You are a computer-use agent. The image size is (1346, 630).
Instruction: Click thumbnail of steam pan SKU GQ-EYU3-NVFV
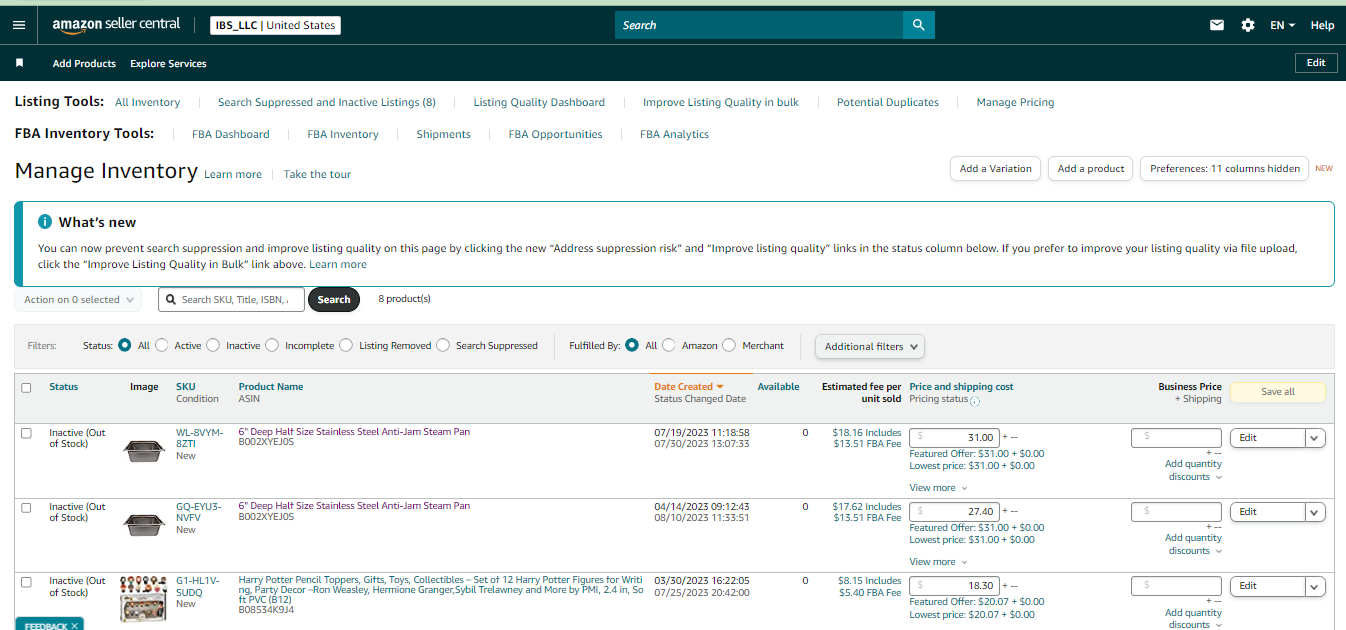pyautogui.click(x=143, y=523)
